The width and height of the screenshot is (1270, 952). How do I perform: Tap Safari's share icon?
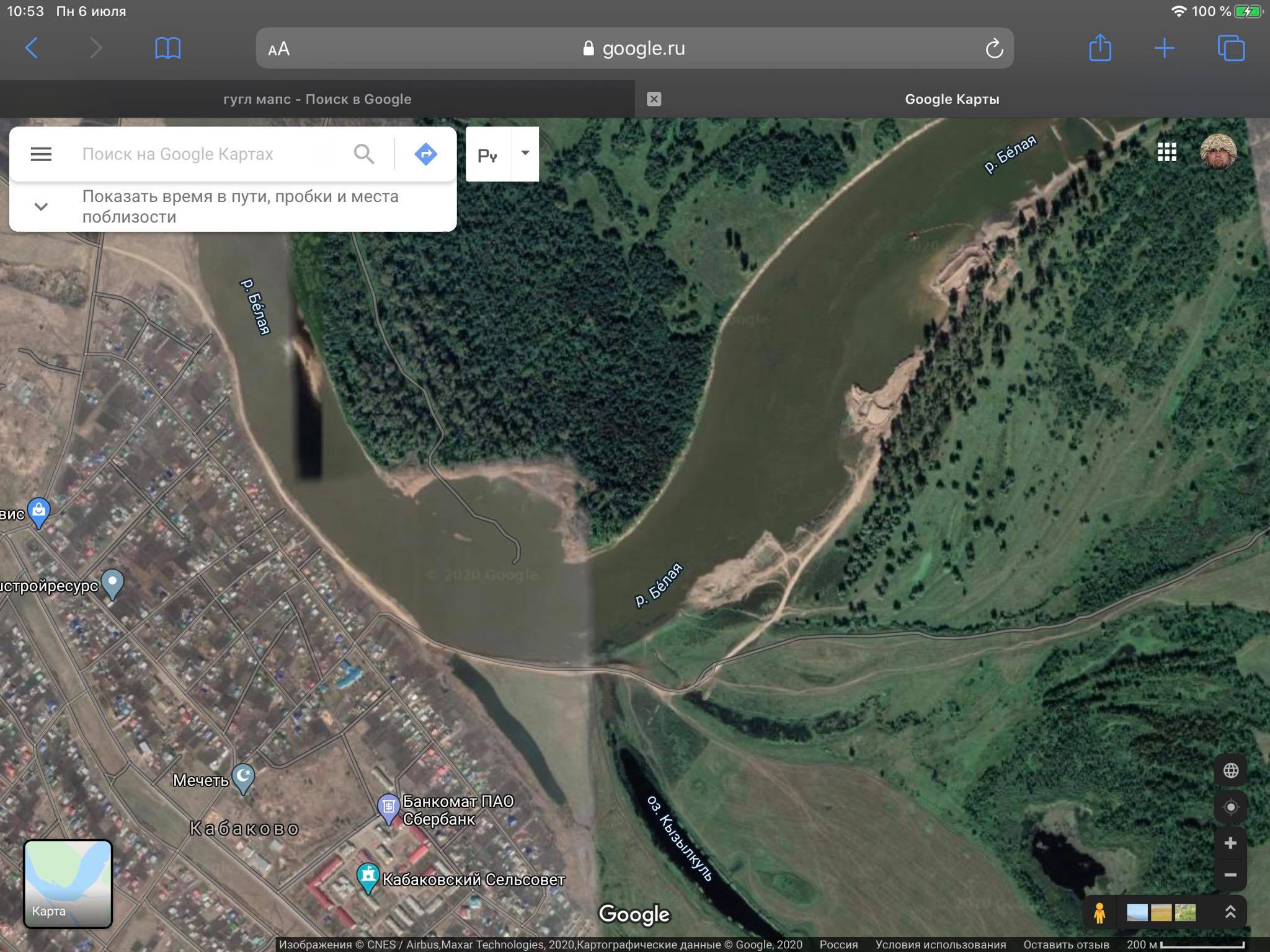1099,48
